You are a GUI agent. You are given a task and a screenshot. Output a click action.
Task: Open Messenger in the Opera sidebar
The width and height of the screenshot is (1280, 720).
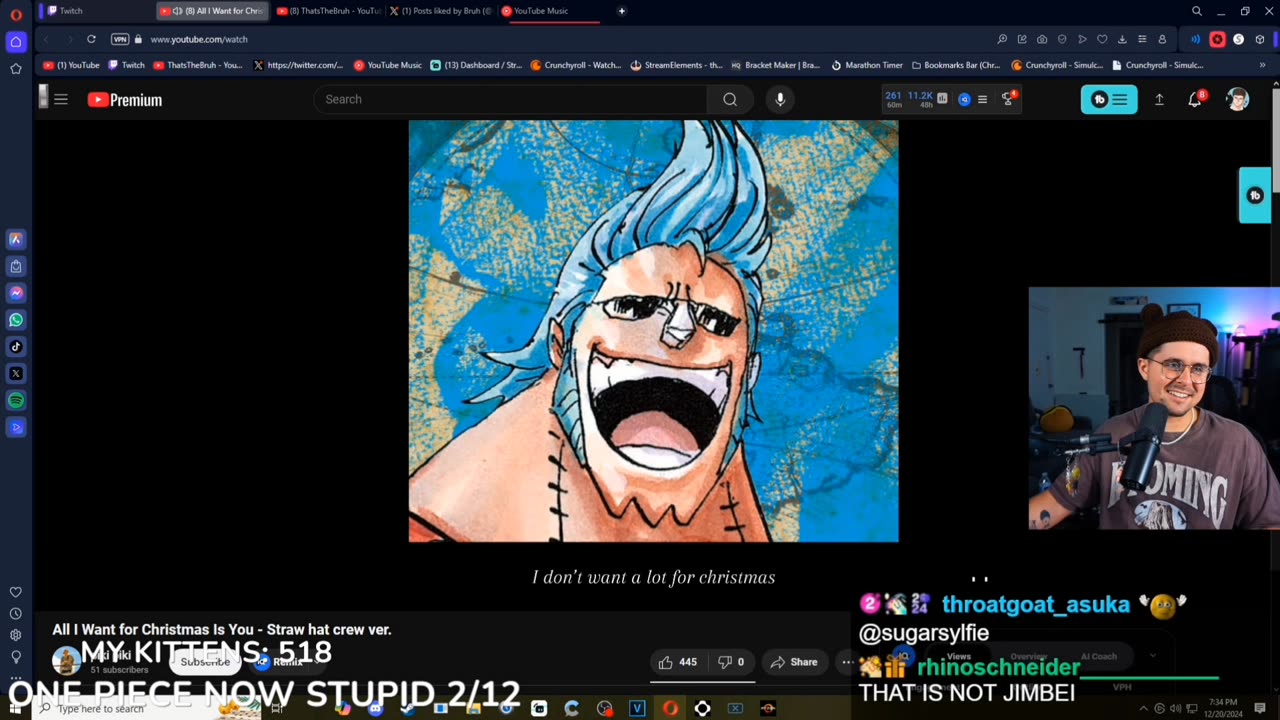click(15, 293)
